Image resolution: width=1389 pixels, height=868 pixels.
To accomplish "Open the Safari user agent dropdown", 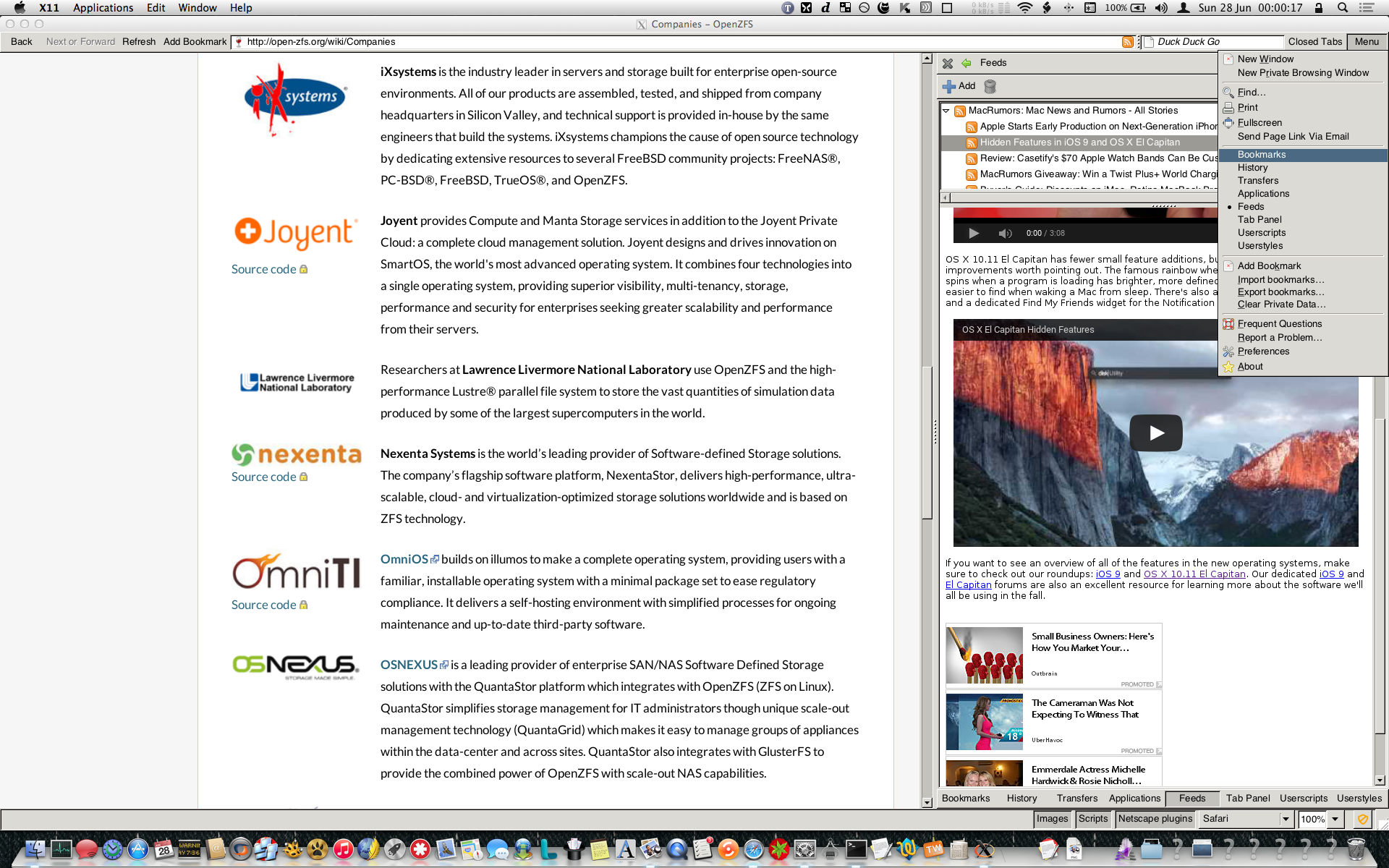I will [1286, 819].
